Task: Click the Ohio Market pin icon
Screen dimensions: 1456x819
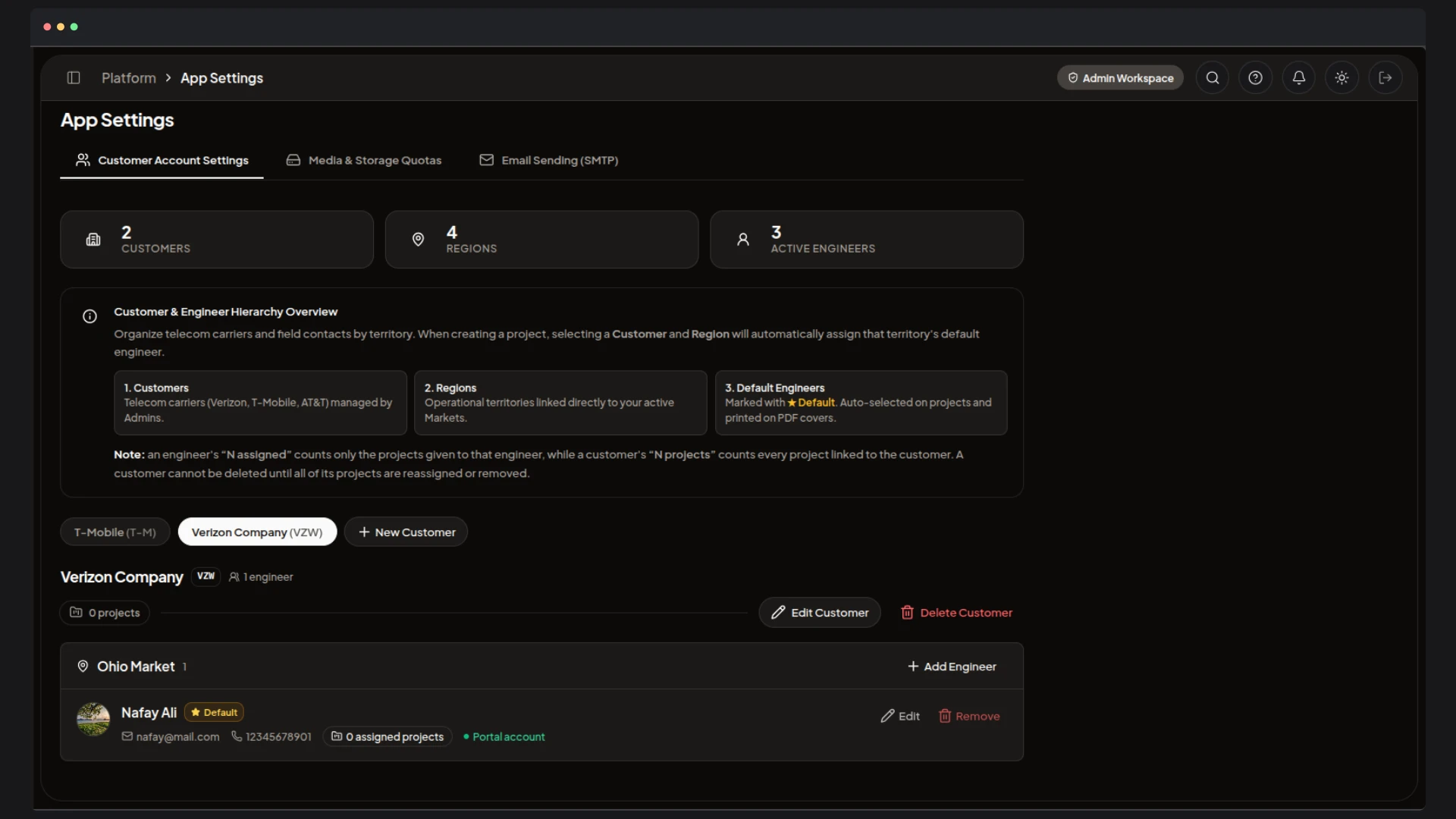Action: pos(83,666)
